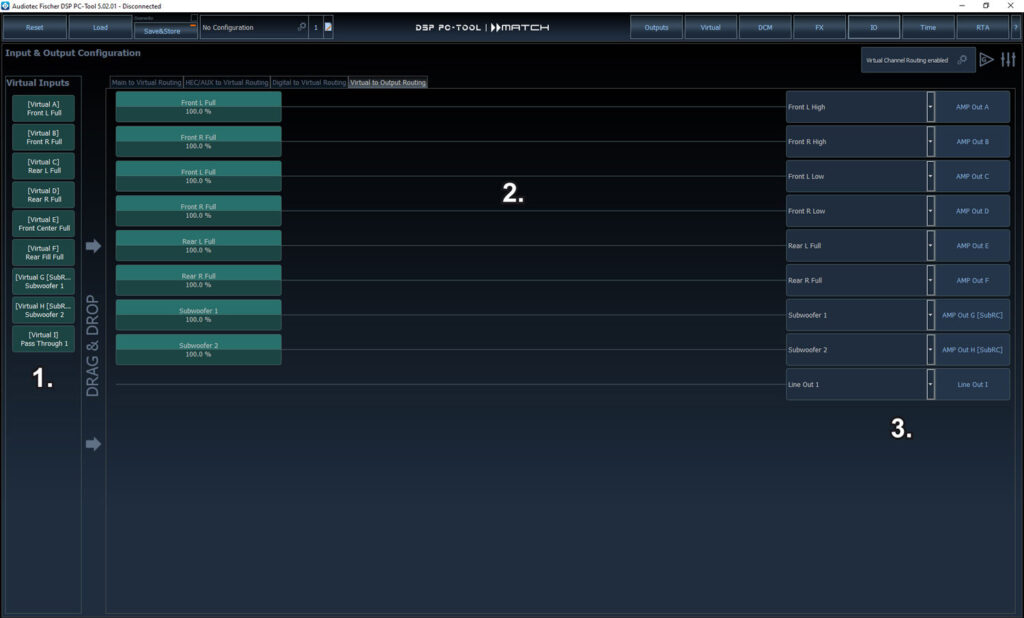Select Virtual F Rear Fill Full input
The width and height of the screenshot is (1024, 618).
coord(44,252)
